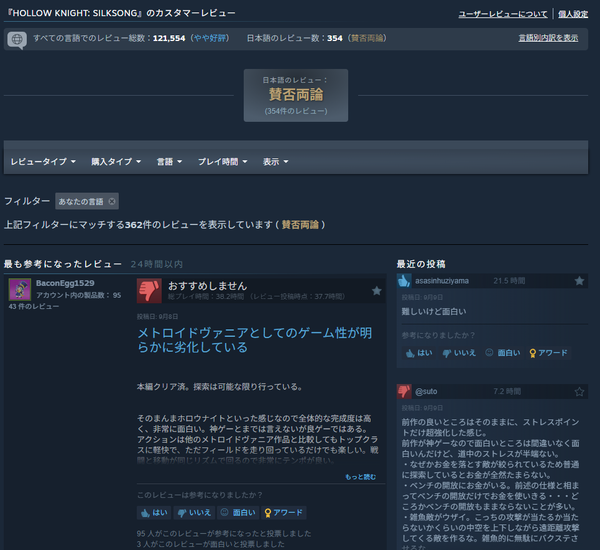600x550 pixels.
Task: Click the blue thumbs-up icon by asasinhuziyama
Action: 404,281
